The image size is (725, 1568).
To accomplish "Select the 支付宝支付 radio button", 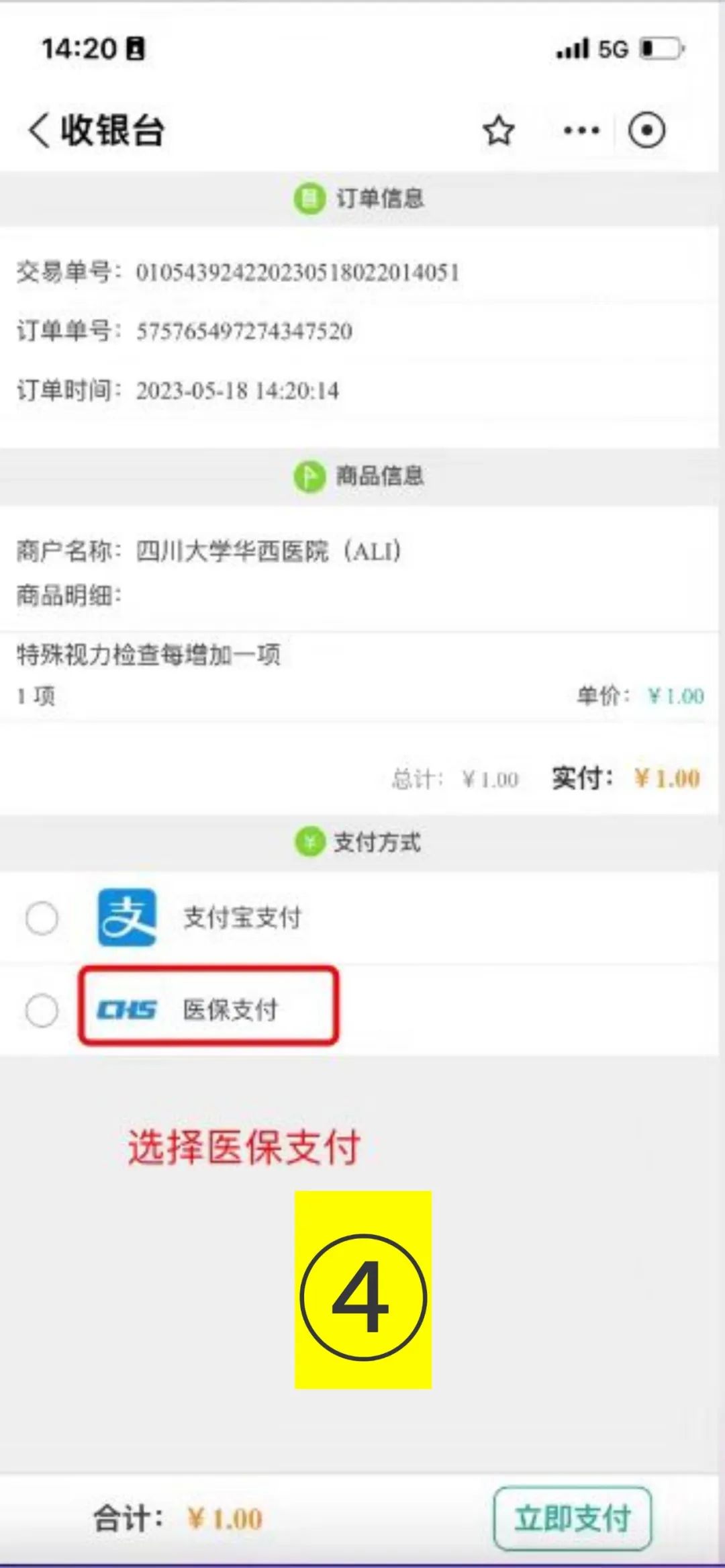I will (42, 917).
